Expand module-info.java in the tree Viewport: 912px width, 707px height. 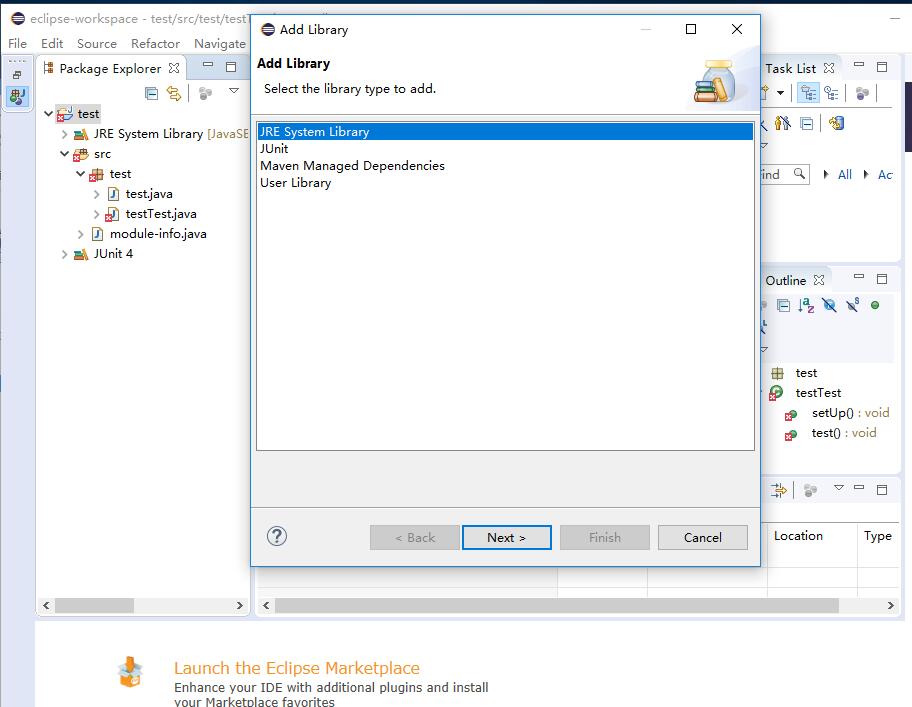pos(80,234)
